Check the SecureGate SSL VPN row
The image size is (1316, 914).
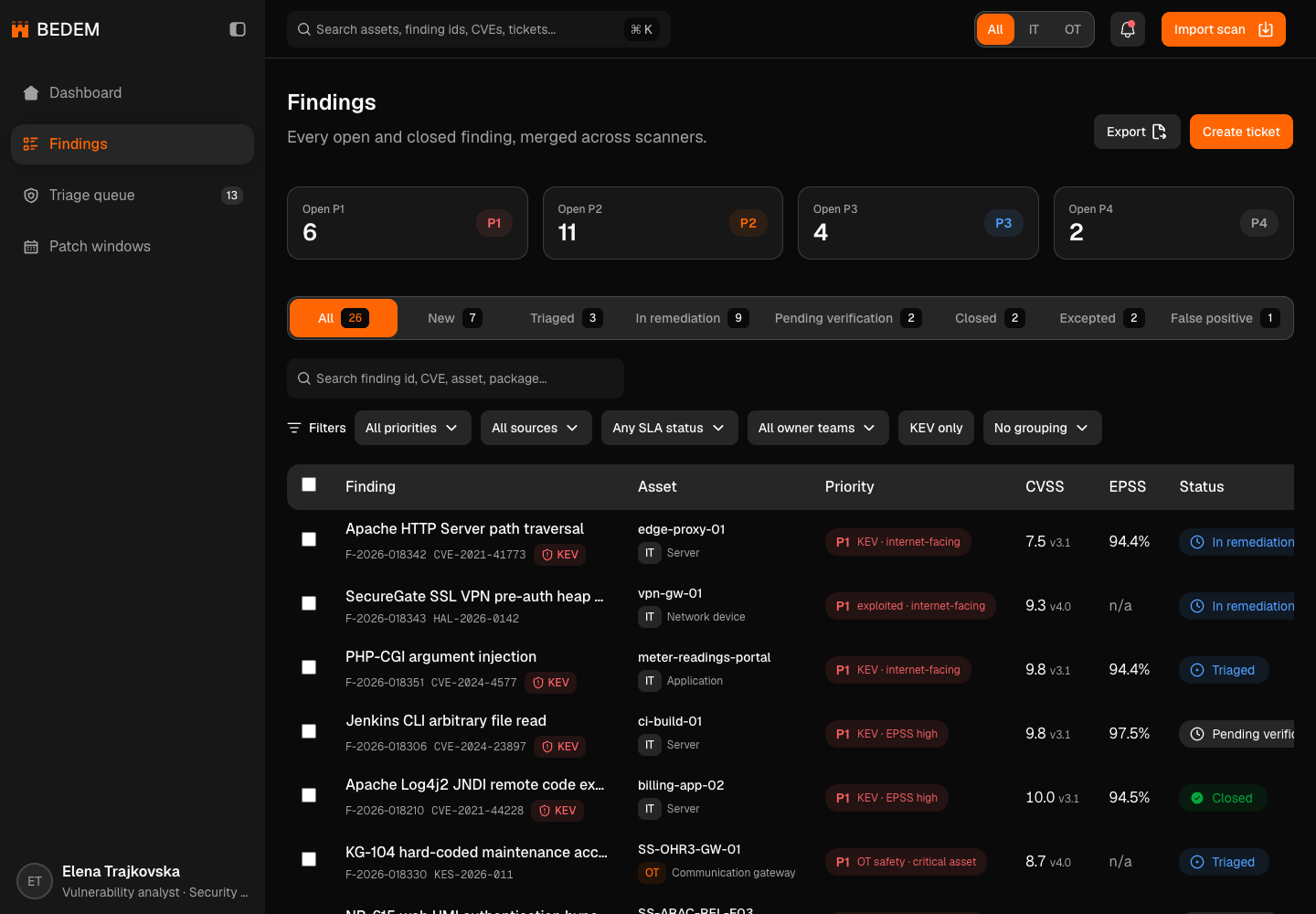click(x=309, y=603)
